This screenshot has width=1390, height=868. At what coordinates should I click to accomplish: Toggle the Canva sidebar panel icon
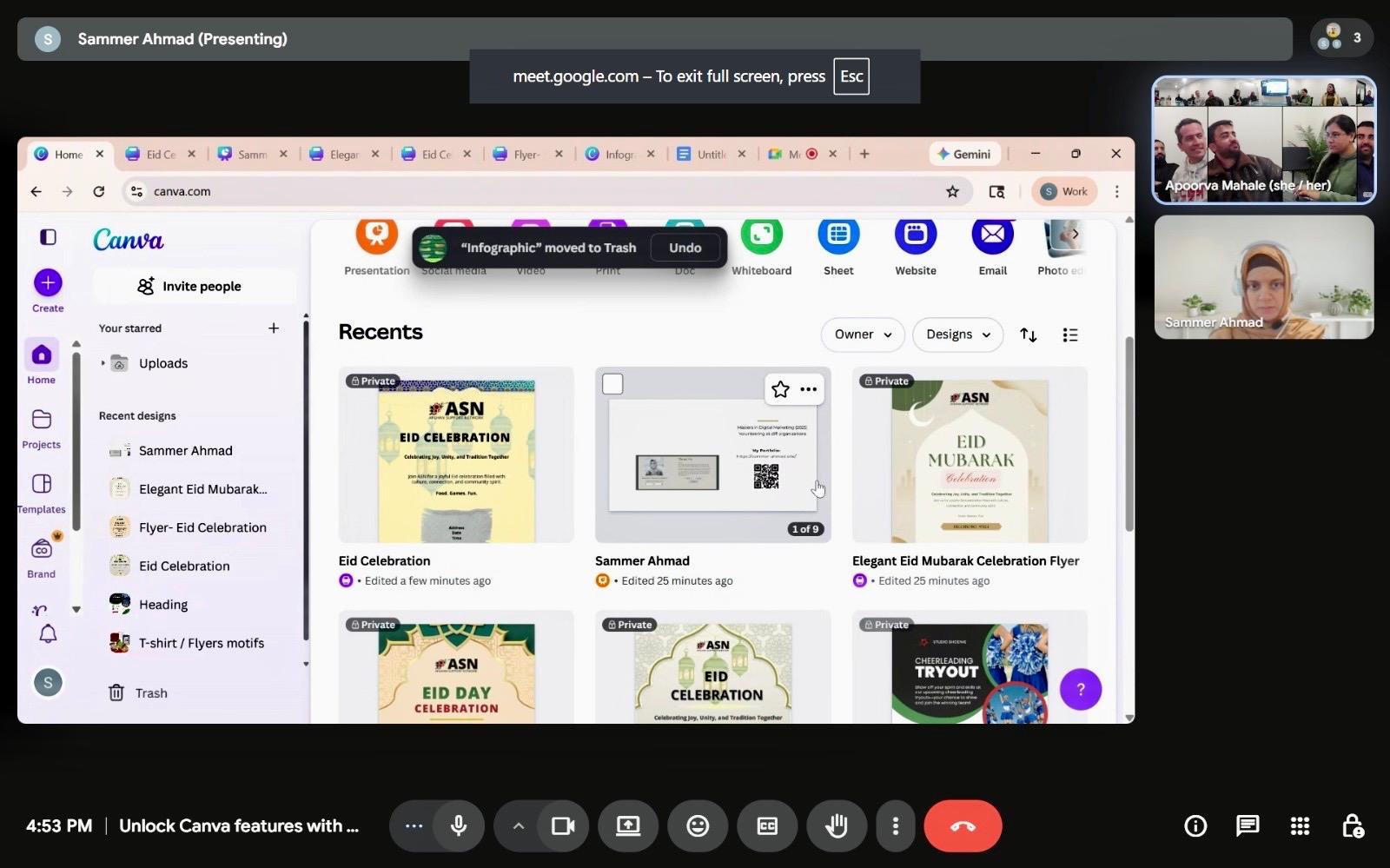coord(48,236)
